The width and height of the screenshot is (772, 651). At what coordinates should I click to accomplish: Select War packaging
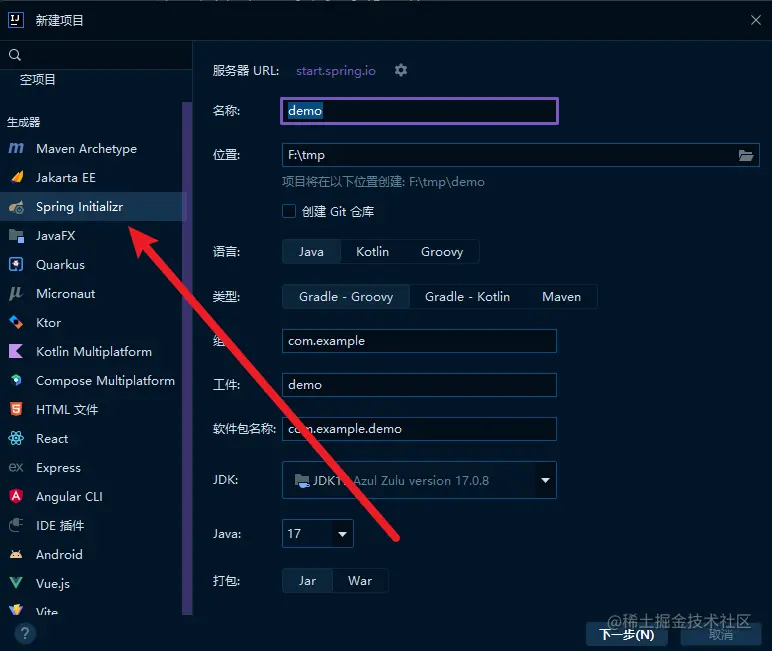[x=360, y=581]
